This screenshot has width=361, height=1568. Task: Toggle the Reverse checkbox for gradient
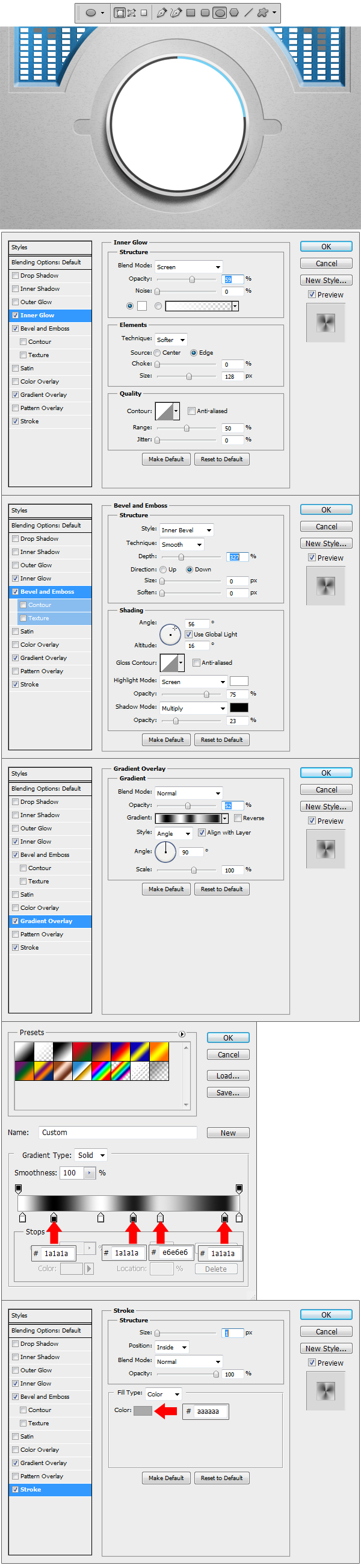click(238, 818)
